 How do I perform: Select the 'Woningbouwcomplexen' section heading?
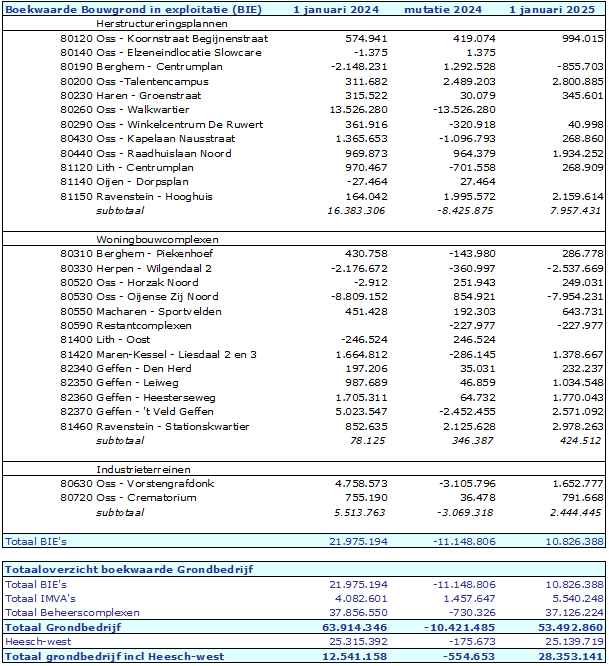[158, 240]
